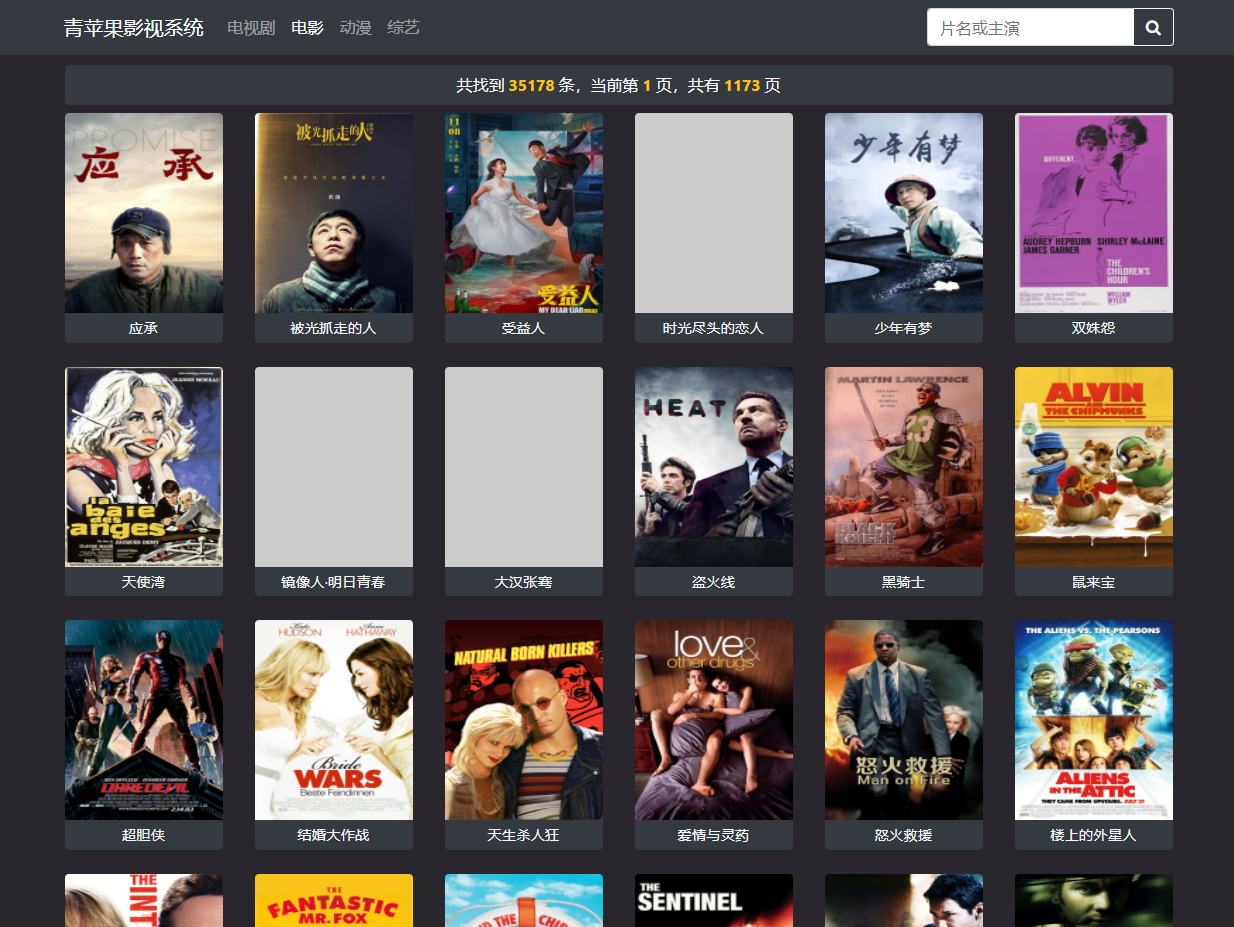1234x927 pixels.
Task: Open the 超胆侠 Daredevil poster
Action: (x=144, y=720)
